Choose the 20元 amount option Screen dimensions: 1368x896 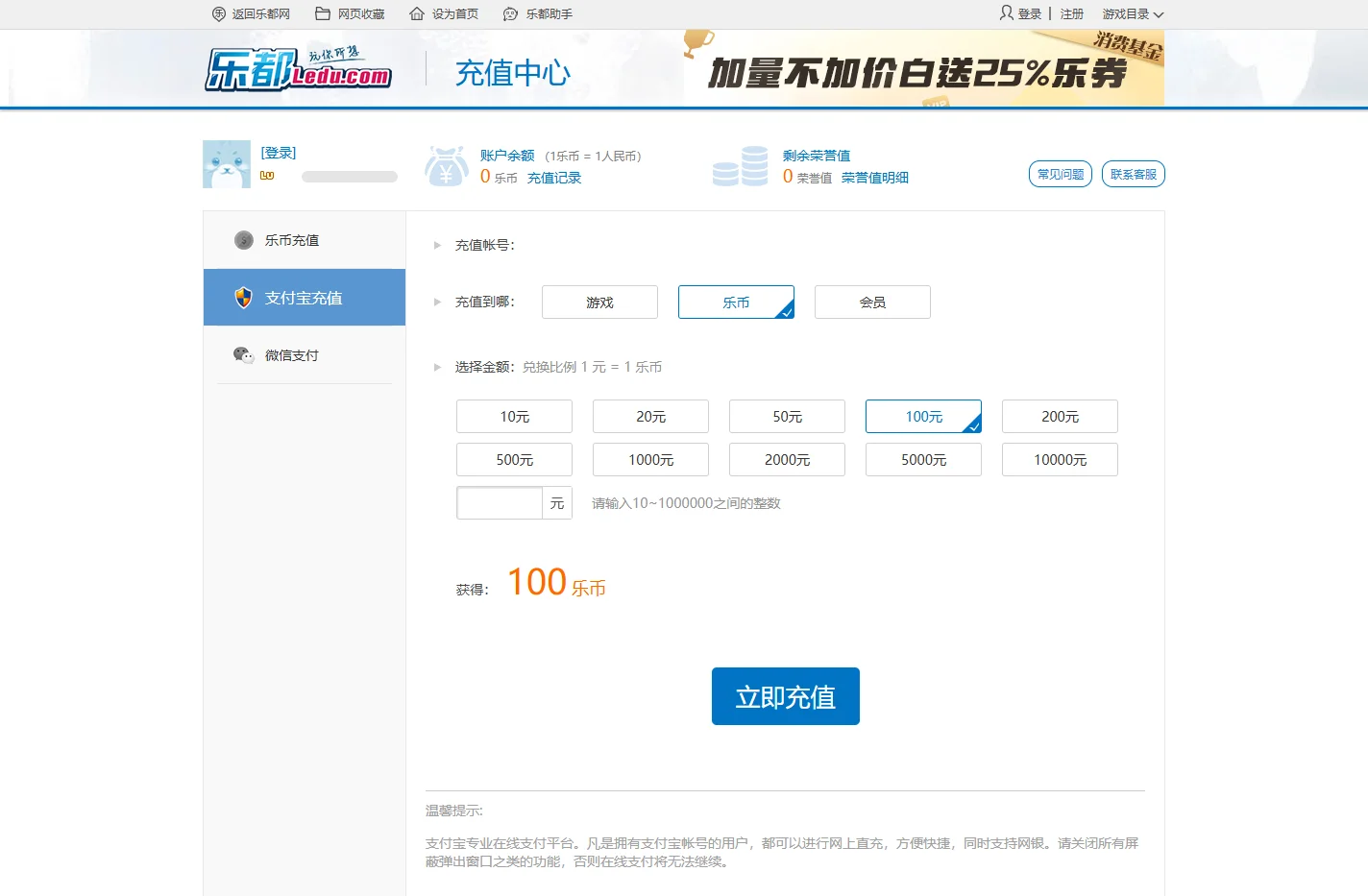tap(650, 416)
